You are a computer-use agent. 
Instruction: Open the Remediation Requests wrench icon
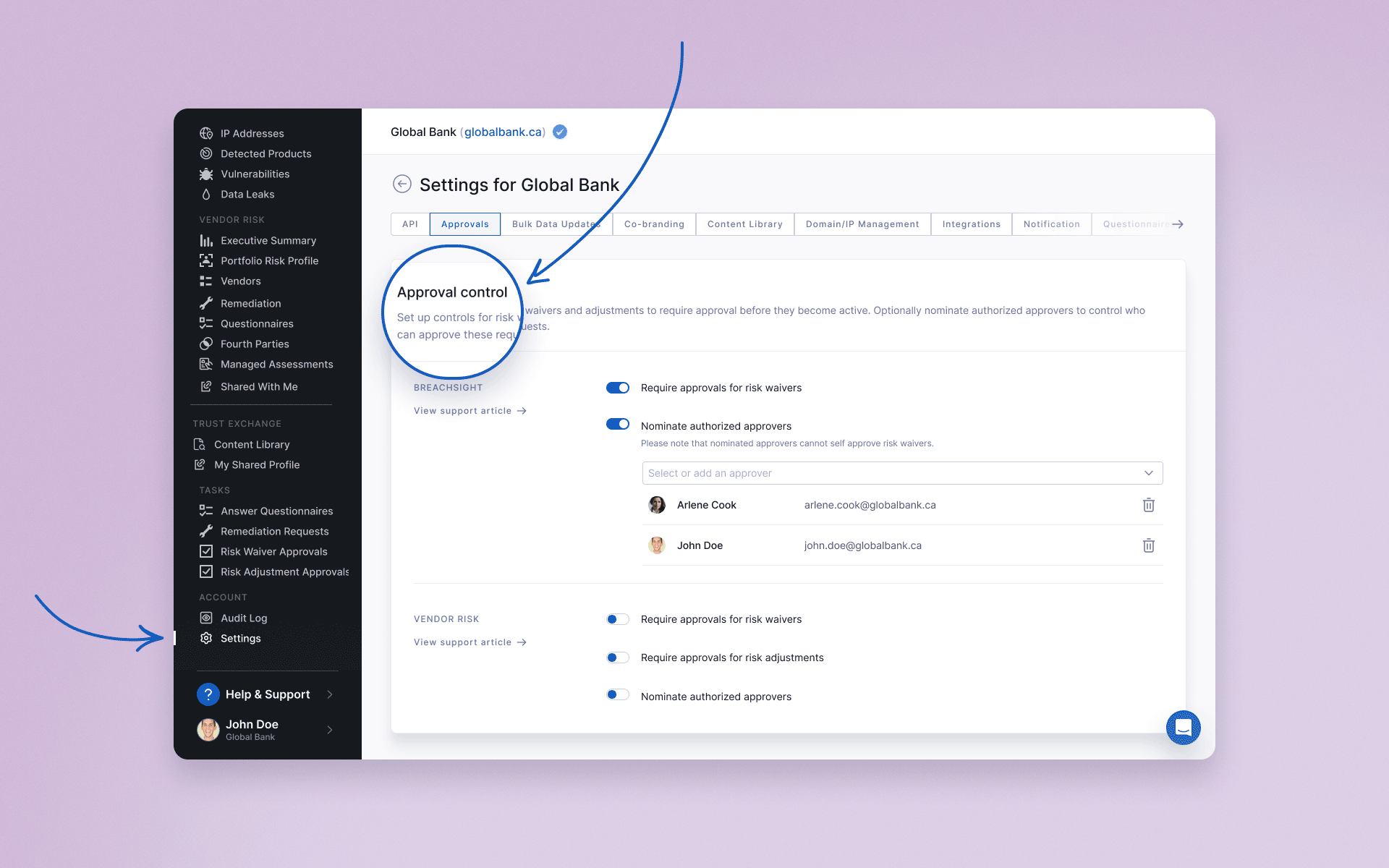coord(206,531)
